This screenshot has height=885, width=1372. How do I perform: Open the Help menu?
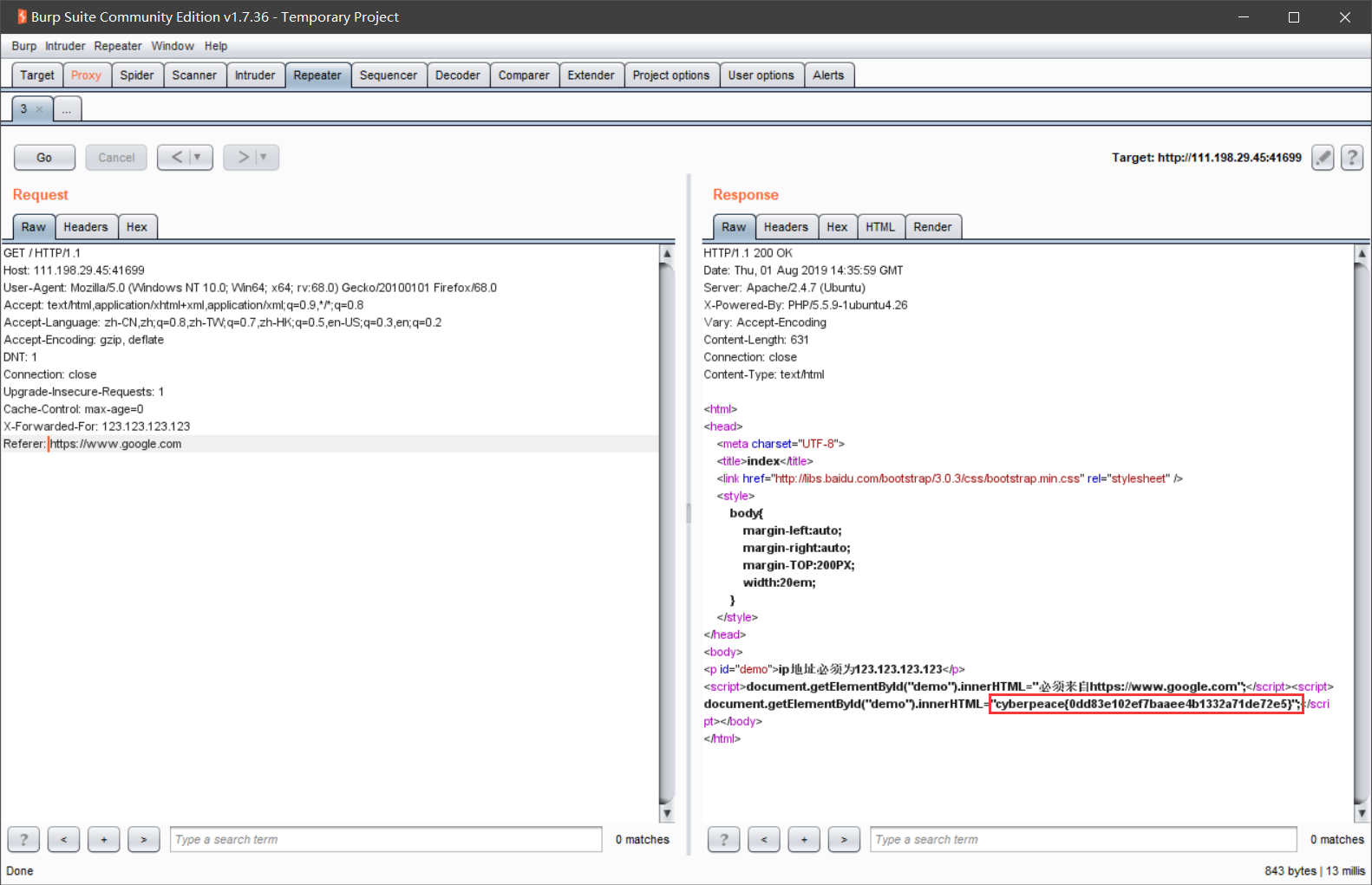click(216, 46)
